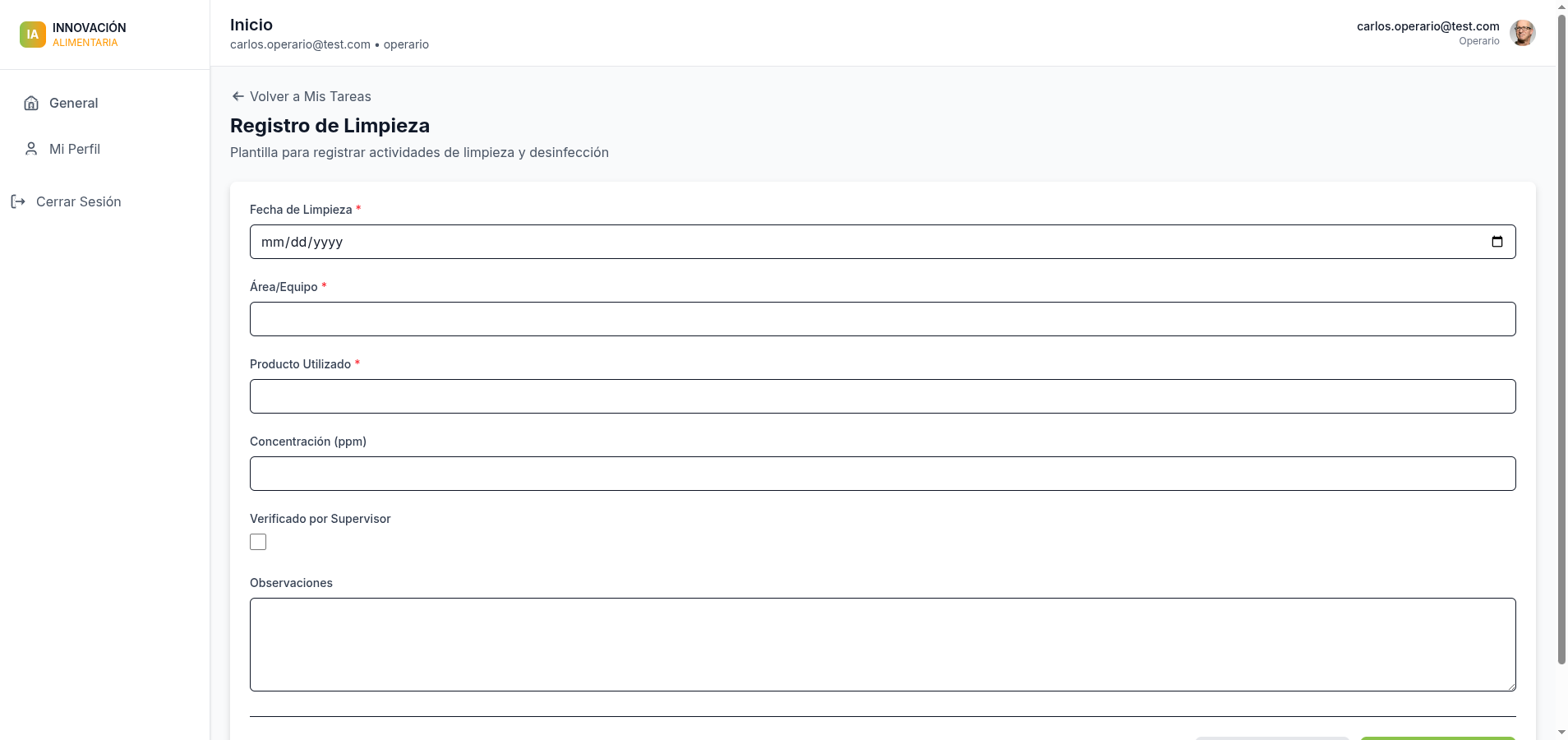This screenshot has width=1568, height=740.
Task: Click the INNOVACIÓN ALIMENTARIA brand name
Action: tap(89, 35)
